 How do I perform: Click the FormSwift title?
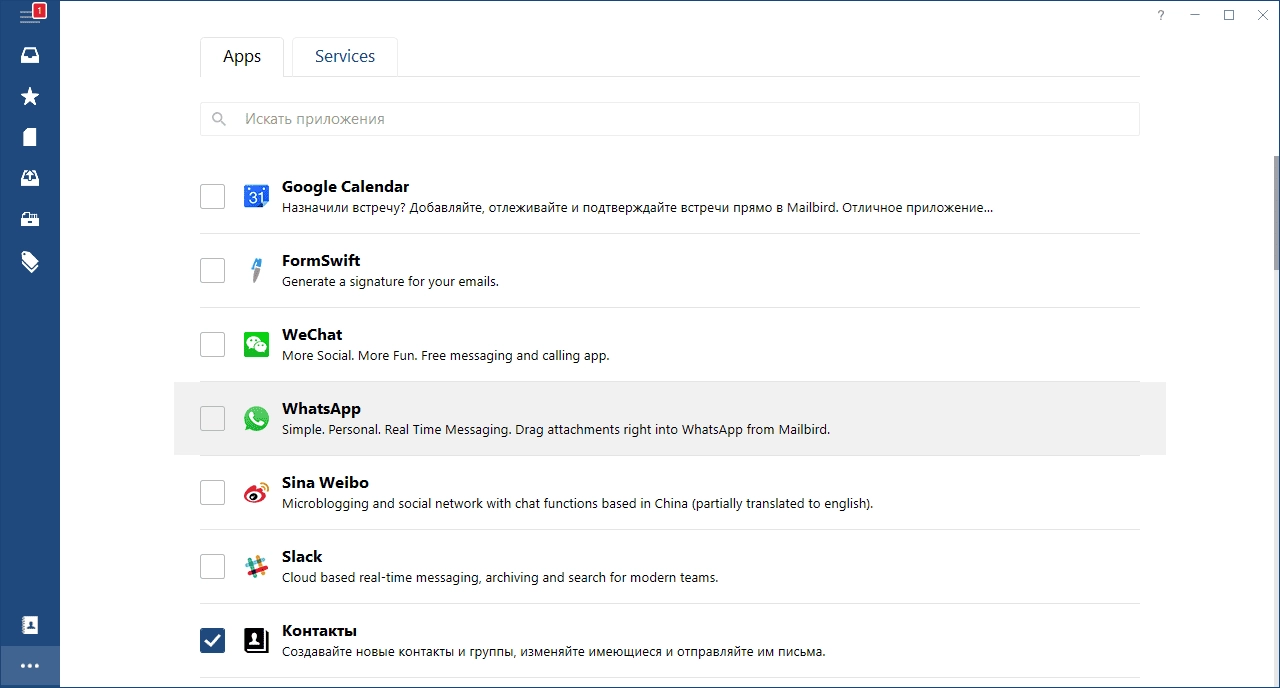pyautogui.click(x=321, y=261)
